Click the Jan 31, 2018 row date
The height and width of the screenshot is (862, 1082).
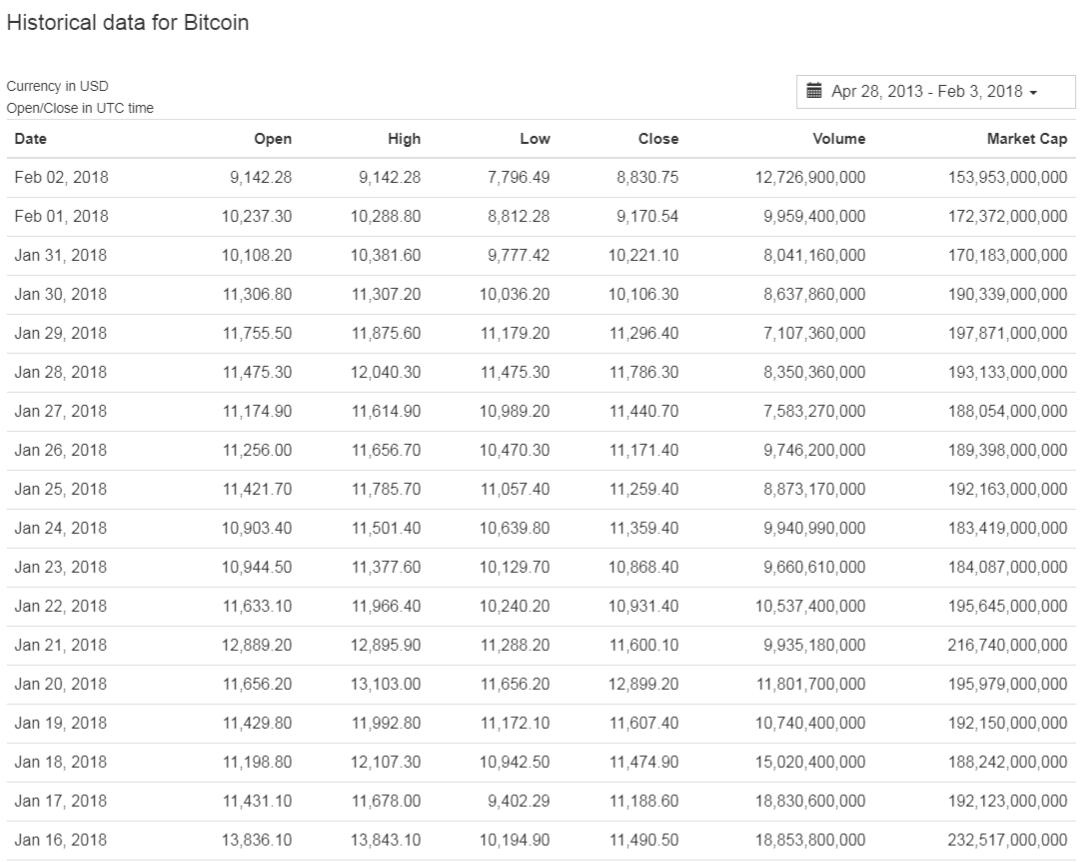(x=61, y=255)
